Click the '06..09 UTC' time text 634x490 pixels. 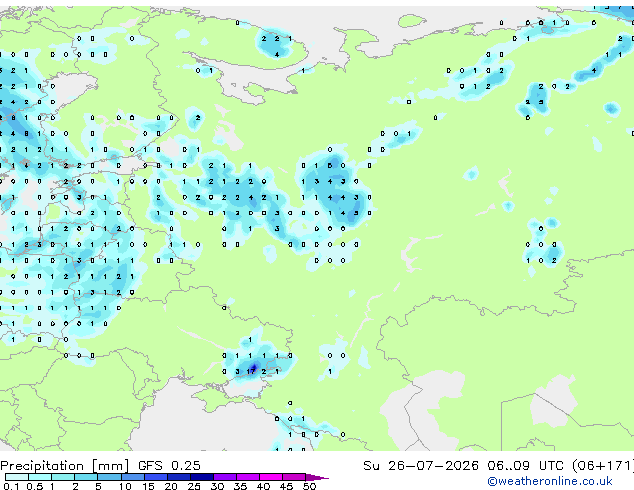coord(525,466)
